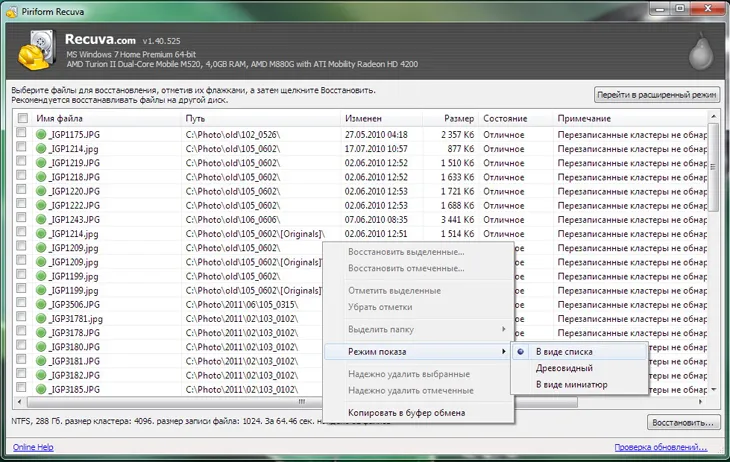The height and width of the screenshot is (462, 730).
Task: Click green status icon of _IGP31781.jpg
Action: 41,319
